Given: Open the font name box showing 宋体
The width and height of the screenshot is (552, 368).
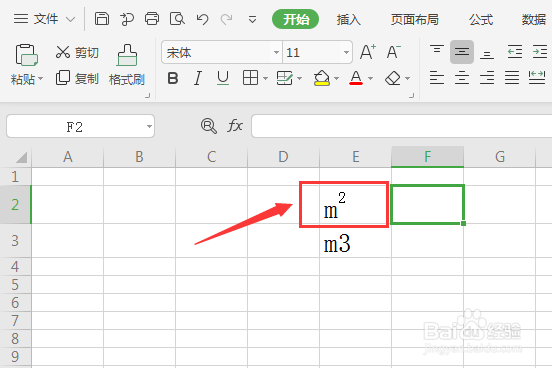Looking at the screenshot, I should pos(221,52).
